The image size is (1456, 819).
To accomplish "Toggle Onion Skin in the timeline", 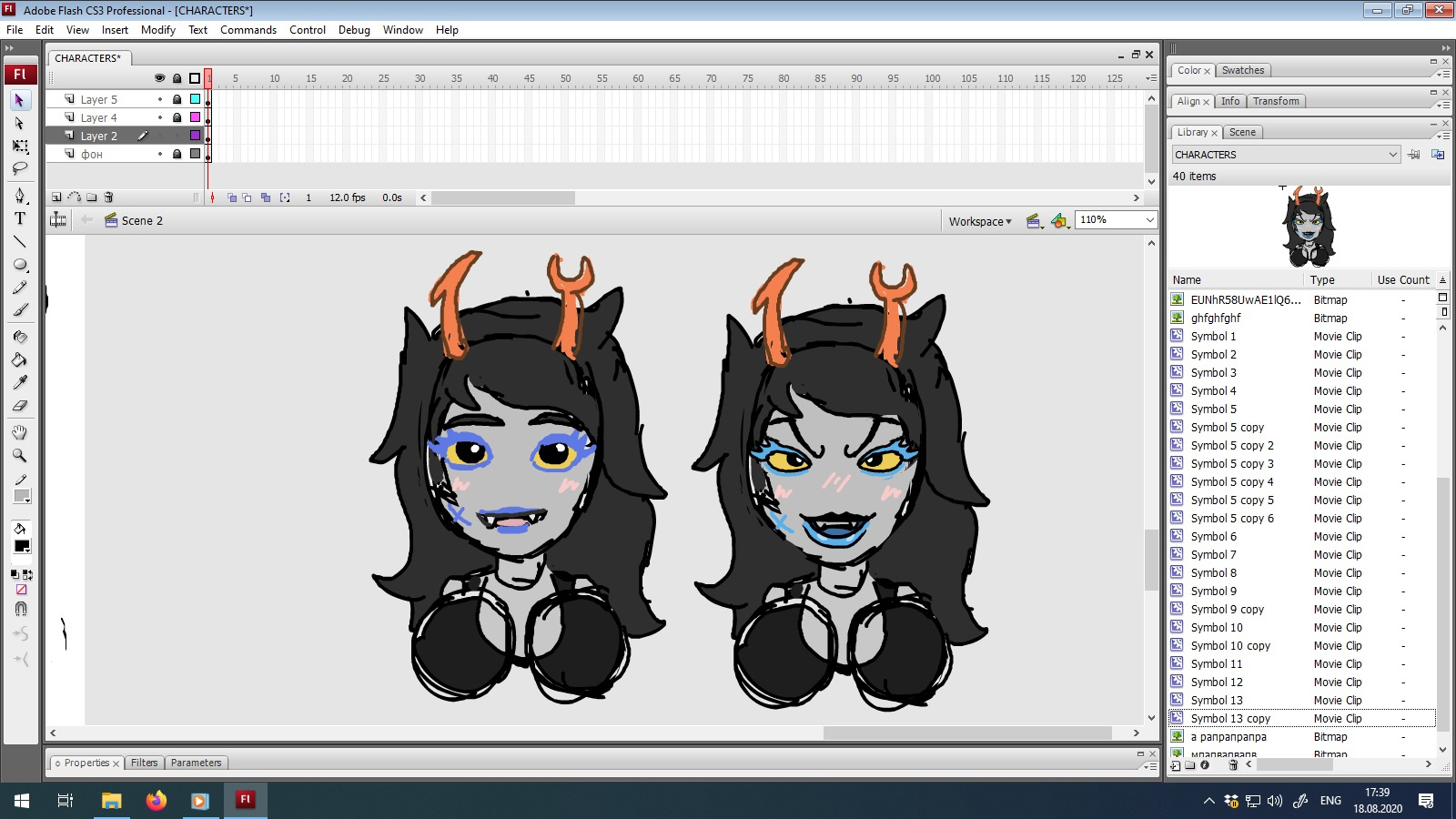I will (232, 197).
